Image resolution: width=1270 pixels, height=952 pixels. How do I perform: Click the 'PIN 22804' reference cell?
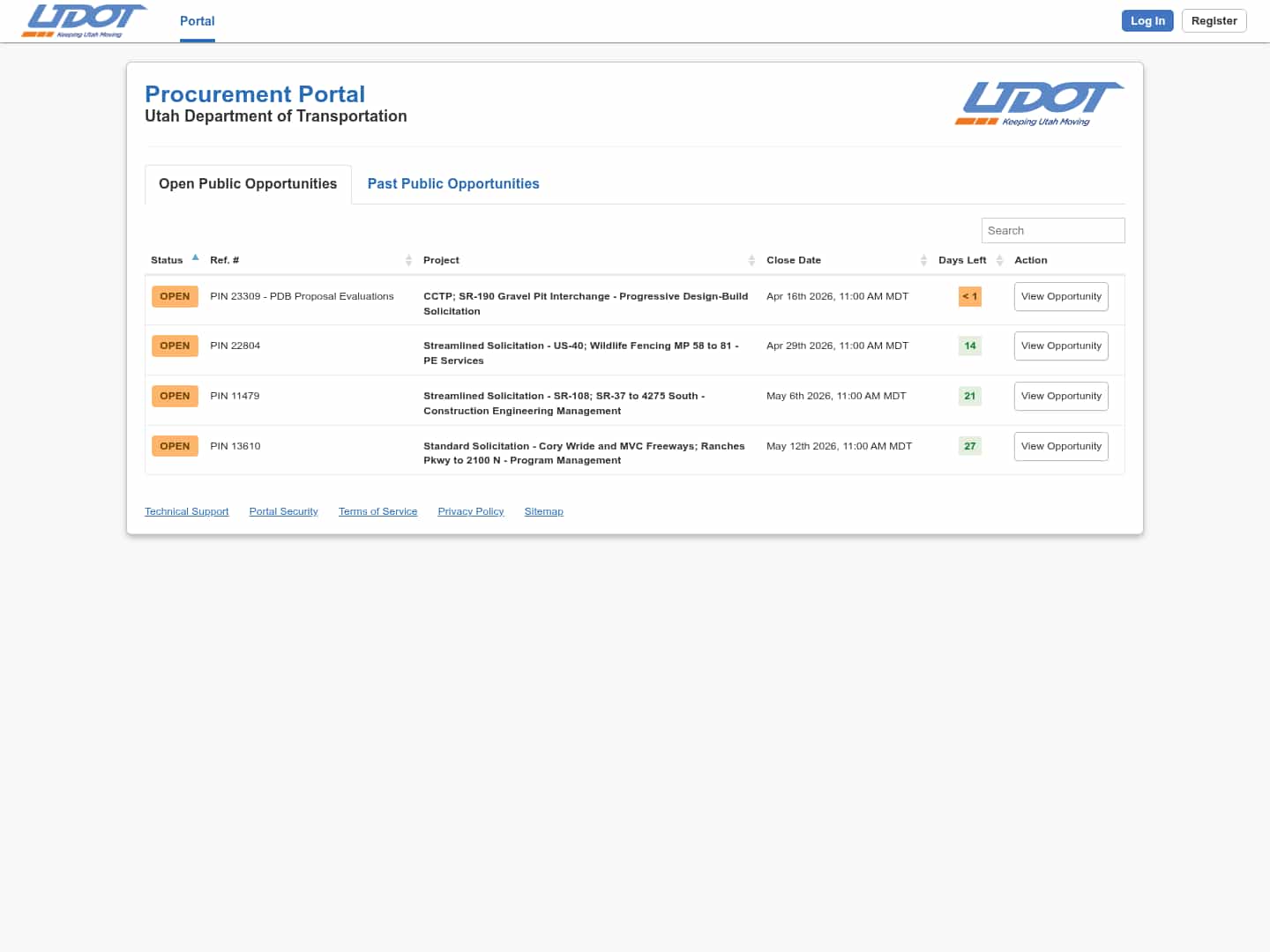(235, 346)
